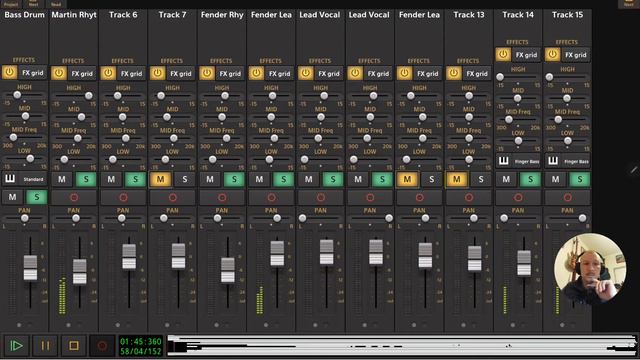Screen dimensions: 640x360
Task: Open FX grid for Bass Drum
Action: point(33,73)
